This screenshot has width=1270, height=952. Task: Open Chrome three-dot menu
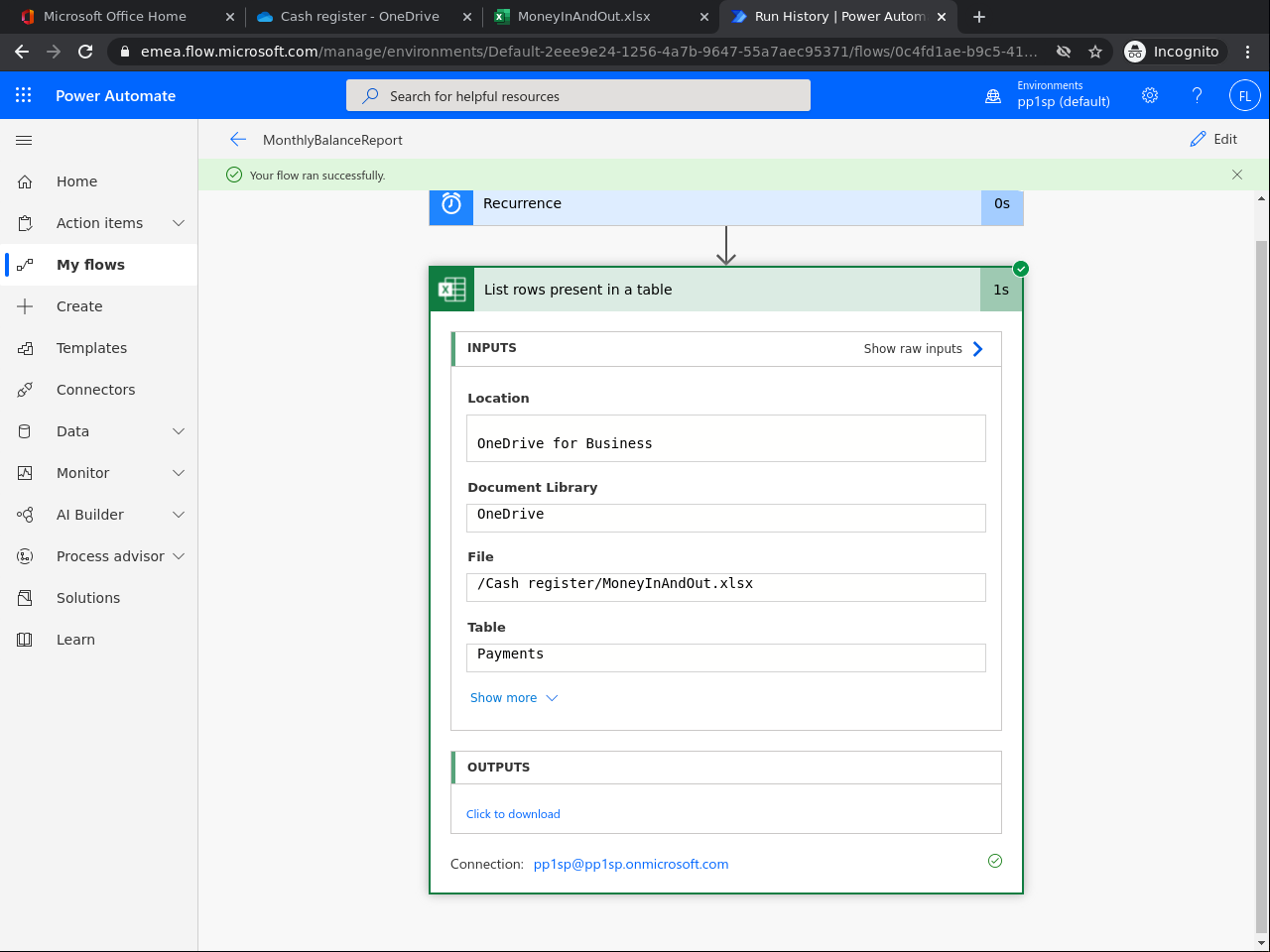click(x=1248, y=52)
